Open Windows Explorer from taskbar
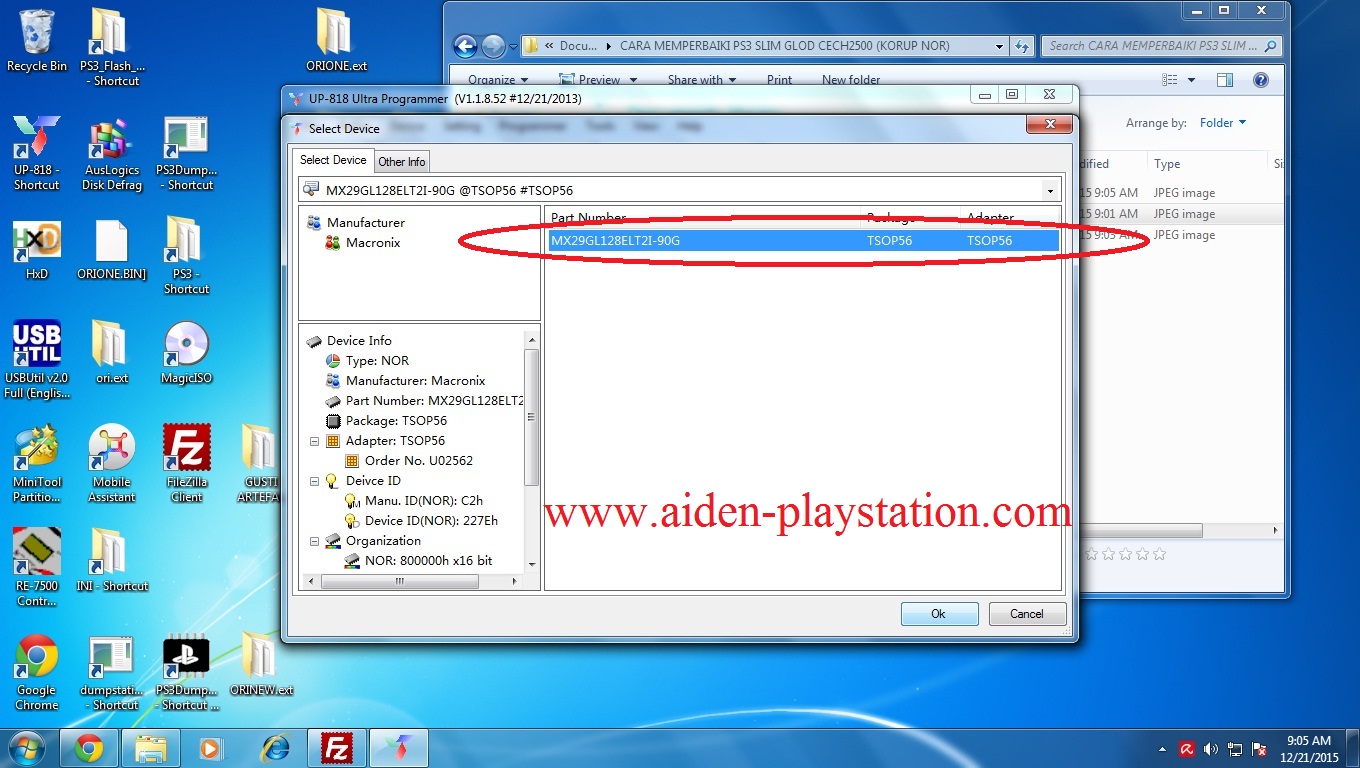 click(151, 748)
